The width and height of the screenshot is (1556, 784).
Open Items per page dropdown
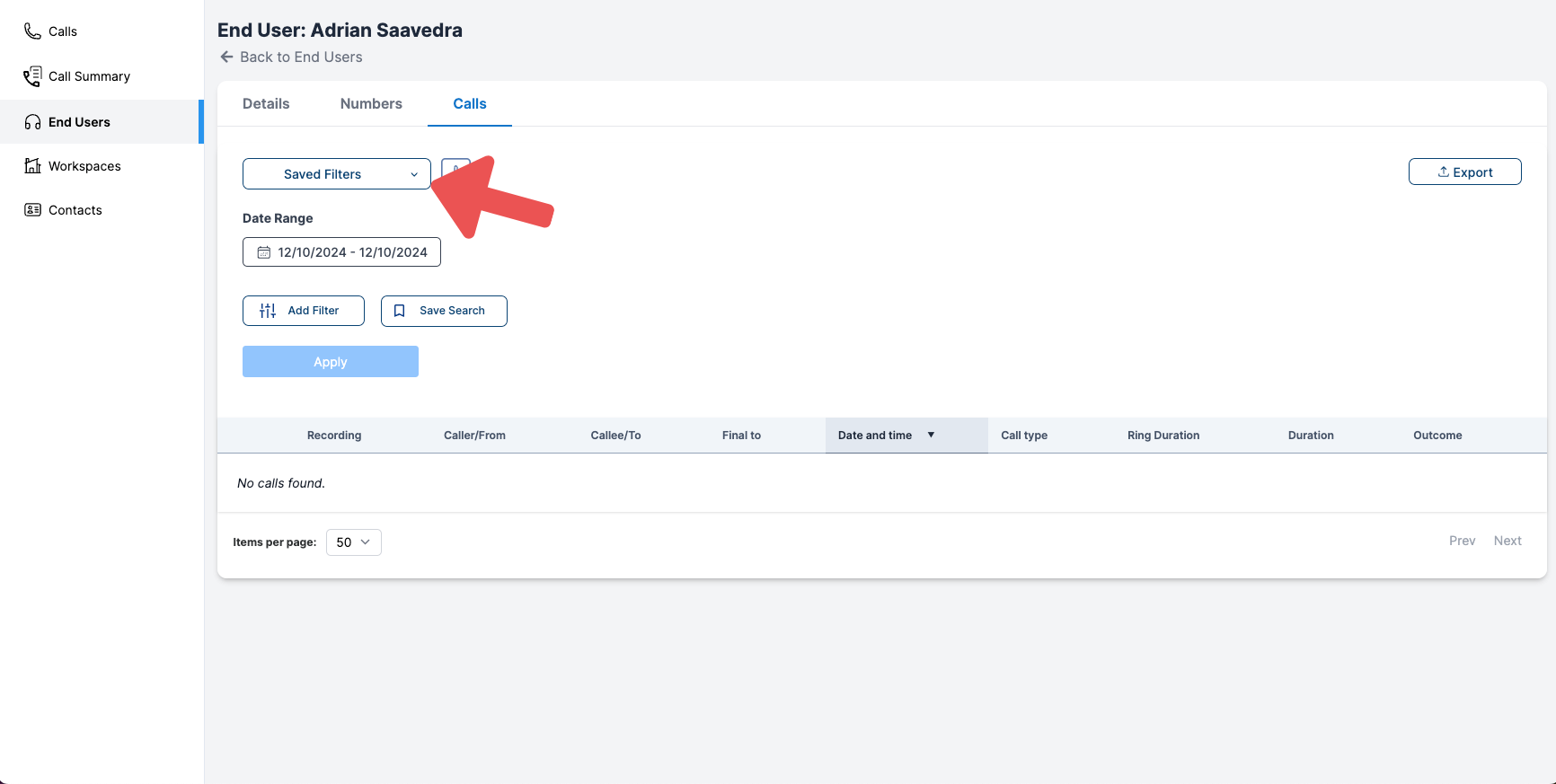coord(354,542)
